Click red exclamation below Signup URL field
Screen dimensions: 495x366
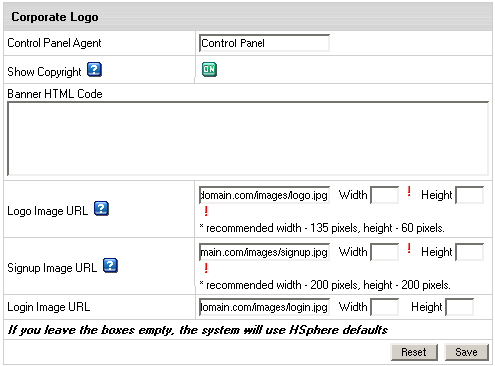(x=206, y=268)
